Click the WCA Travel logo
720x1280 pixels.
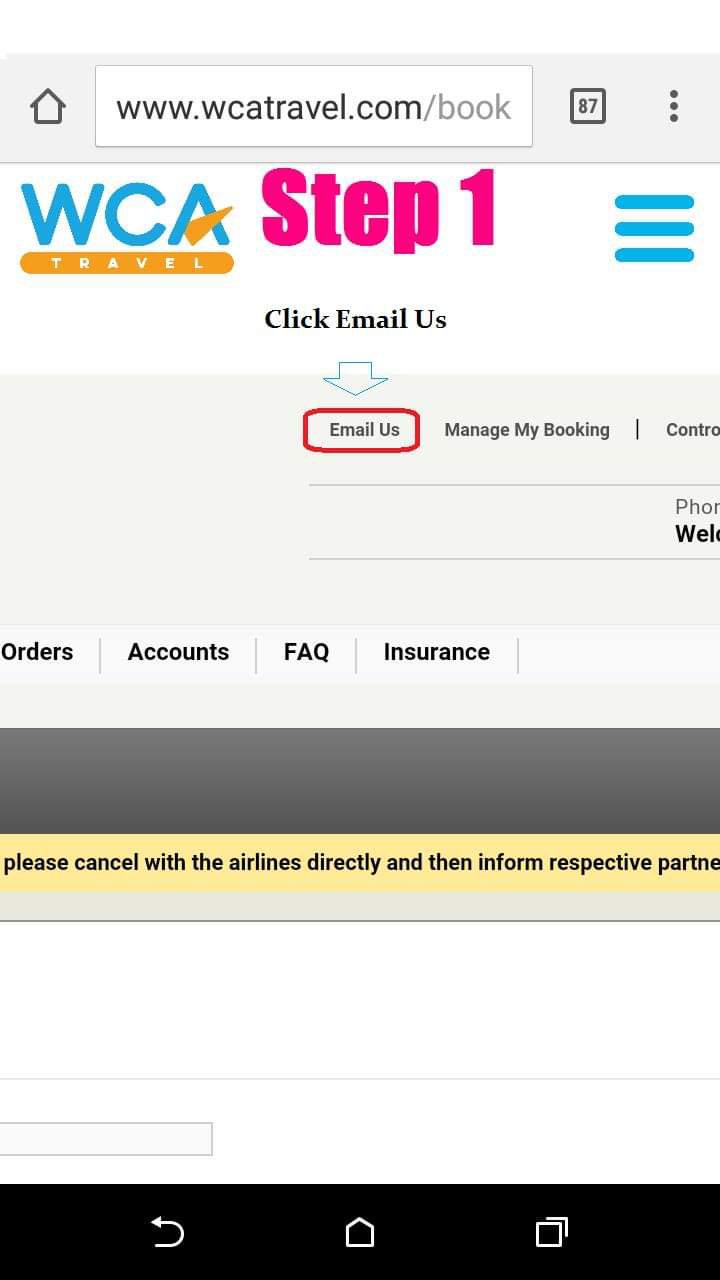coord(127,227)
